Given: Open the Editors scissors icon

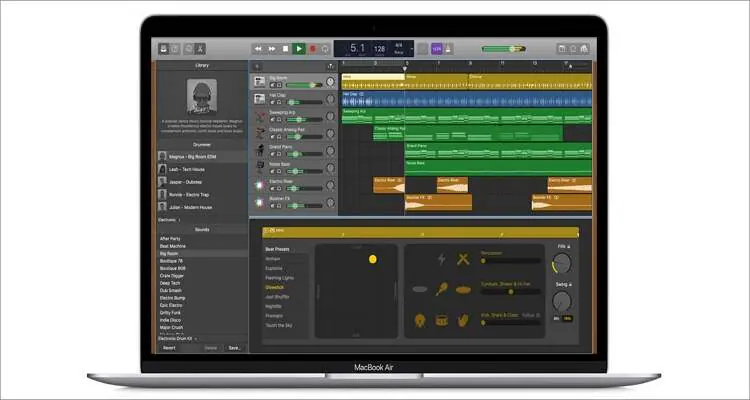Looking at the screenshot, I should point(200,49).
